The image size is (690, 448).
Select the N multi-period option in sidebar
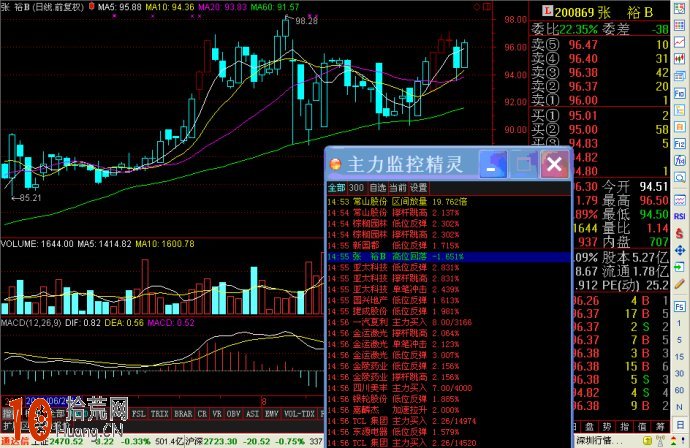[679, 407]
